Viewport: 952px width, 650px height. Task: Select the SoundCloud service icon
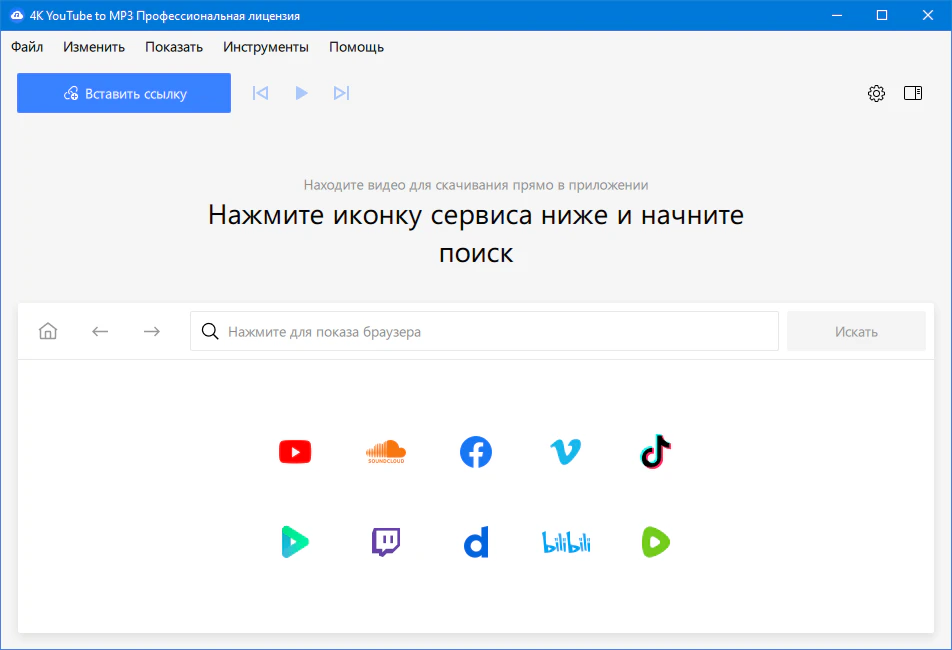pos(385,451)
